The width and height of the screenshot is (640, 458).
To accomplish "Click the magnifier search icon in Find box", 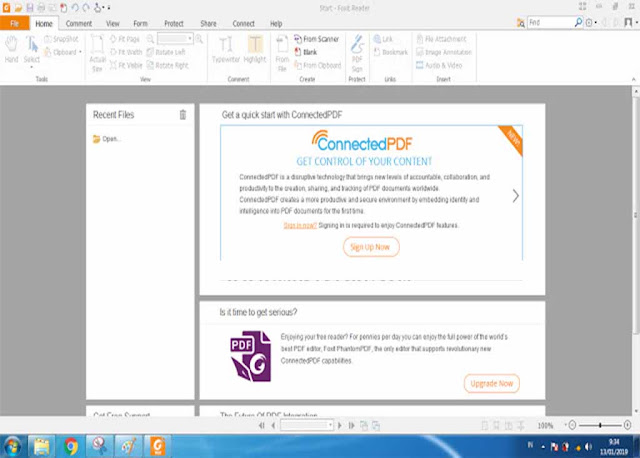I will click(578, 22).
